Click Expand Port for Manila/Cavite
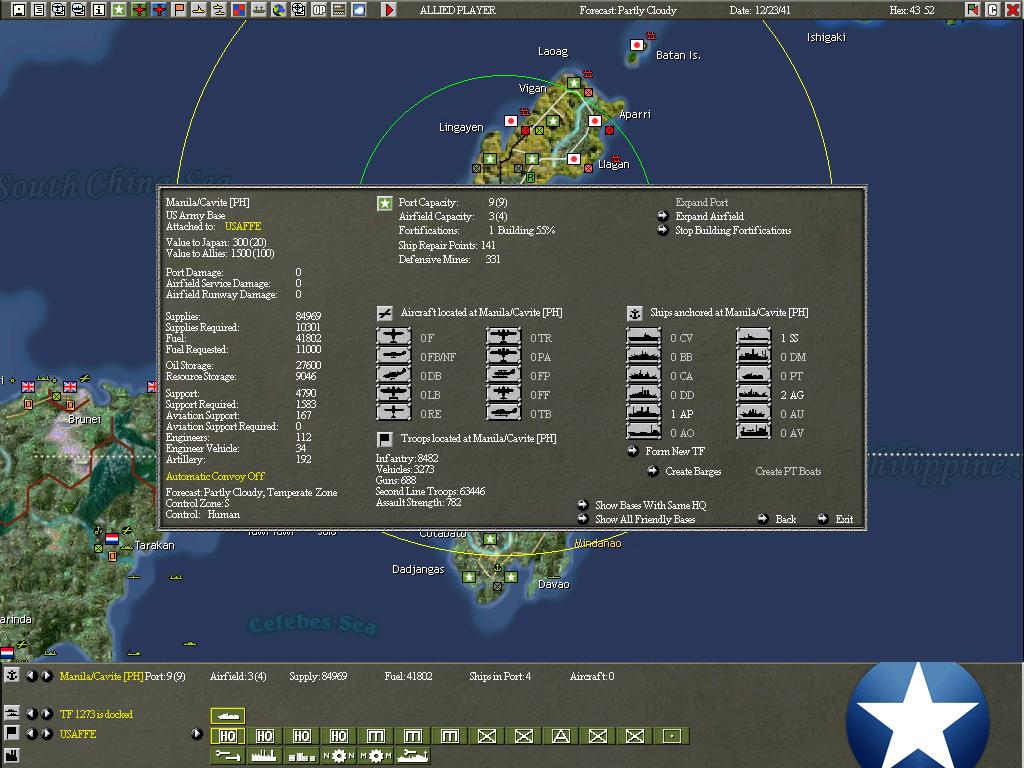The image size is (1024, 768). pos(702,202)
